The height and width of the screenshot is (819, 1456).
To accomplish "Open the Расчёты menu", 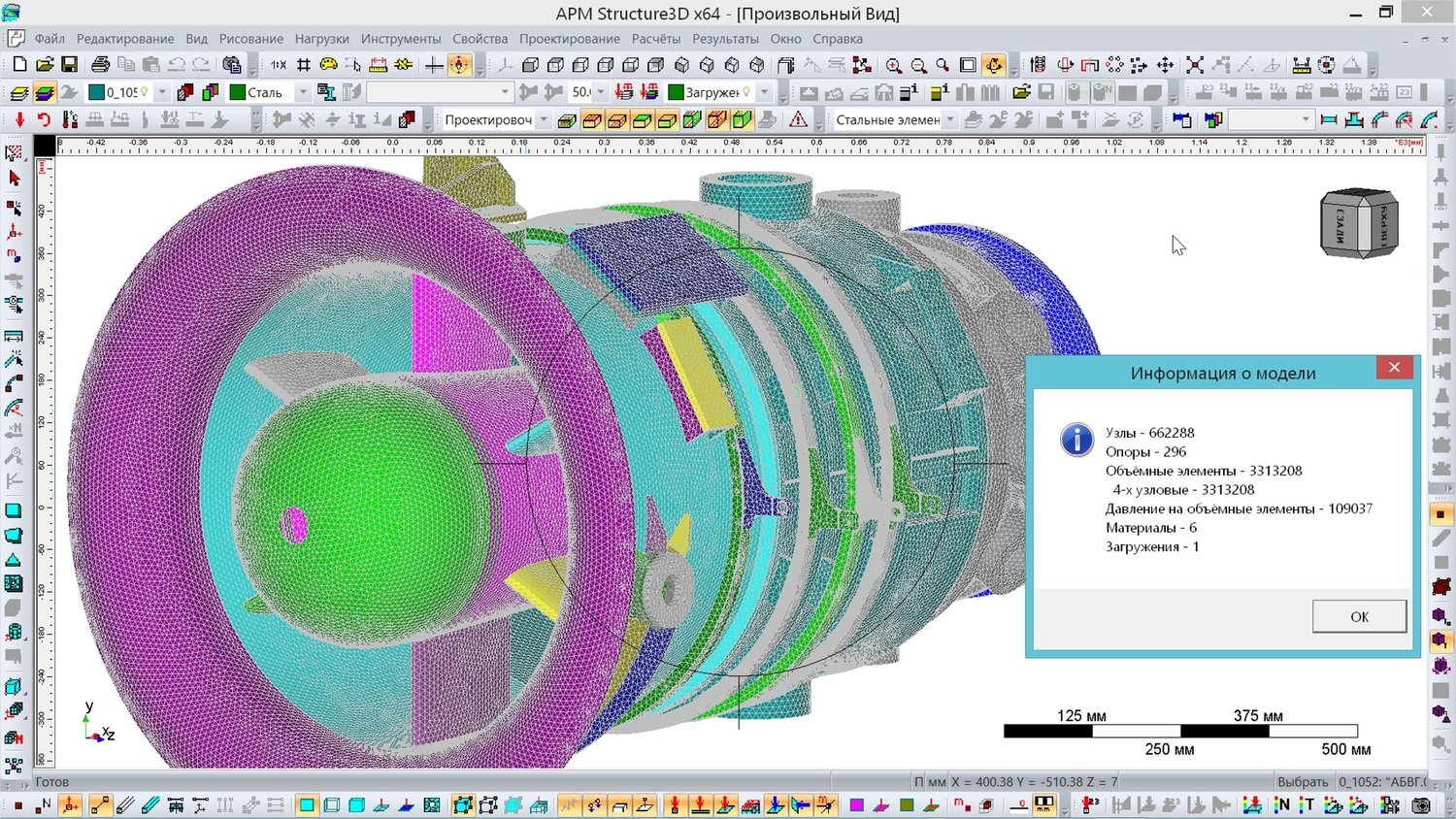I will (655, 39).
